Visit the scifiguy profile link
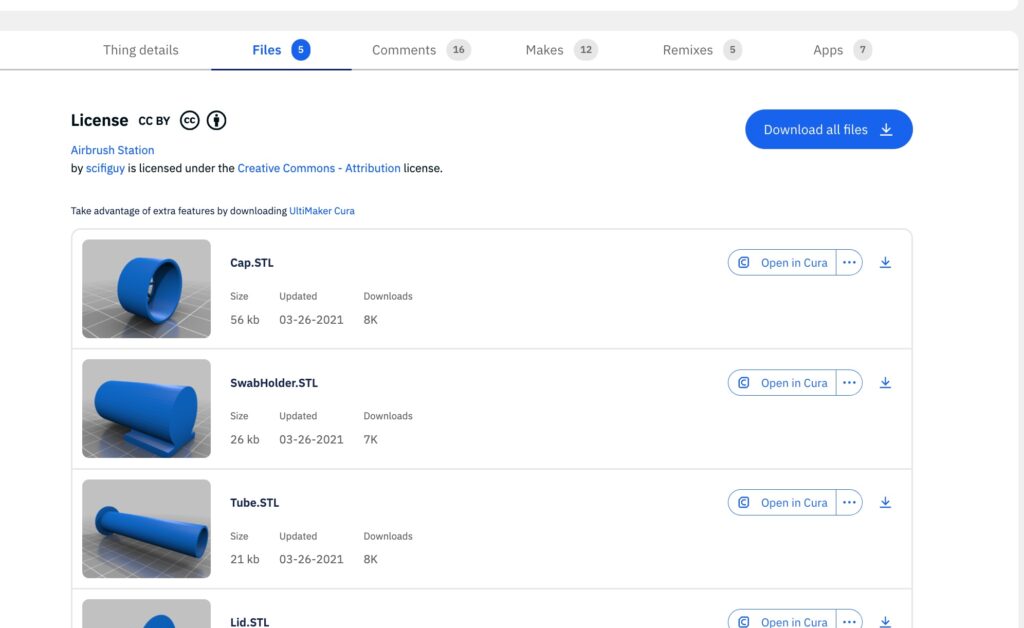1024x628 pixels. click(105, 168)
